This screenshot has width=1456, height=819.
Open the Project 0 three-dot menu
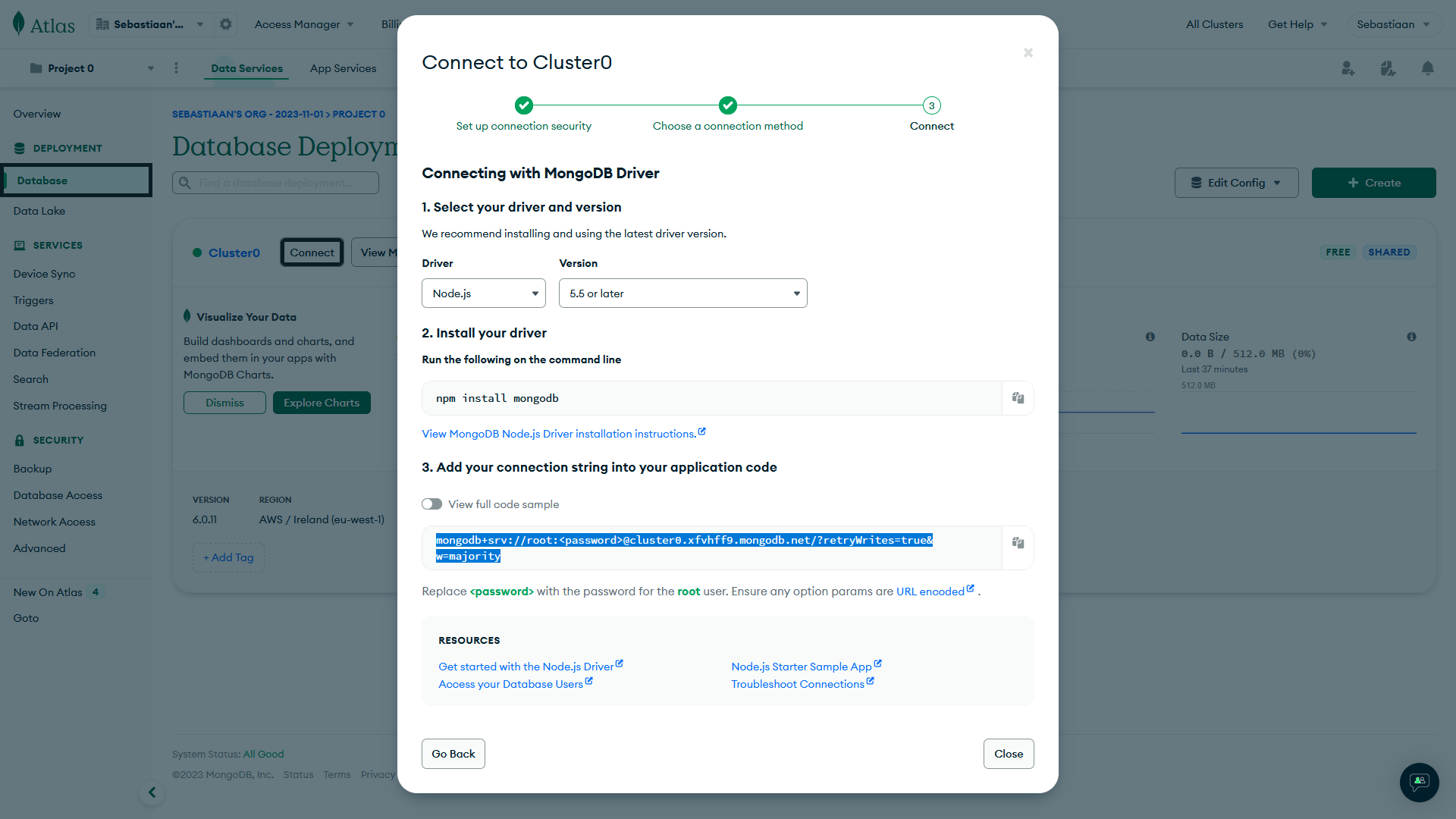(176, 67)
